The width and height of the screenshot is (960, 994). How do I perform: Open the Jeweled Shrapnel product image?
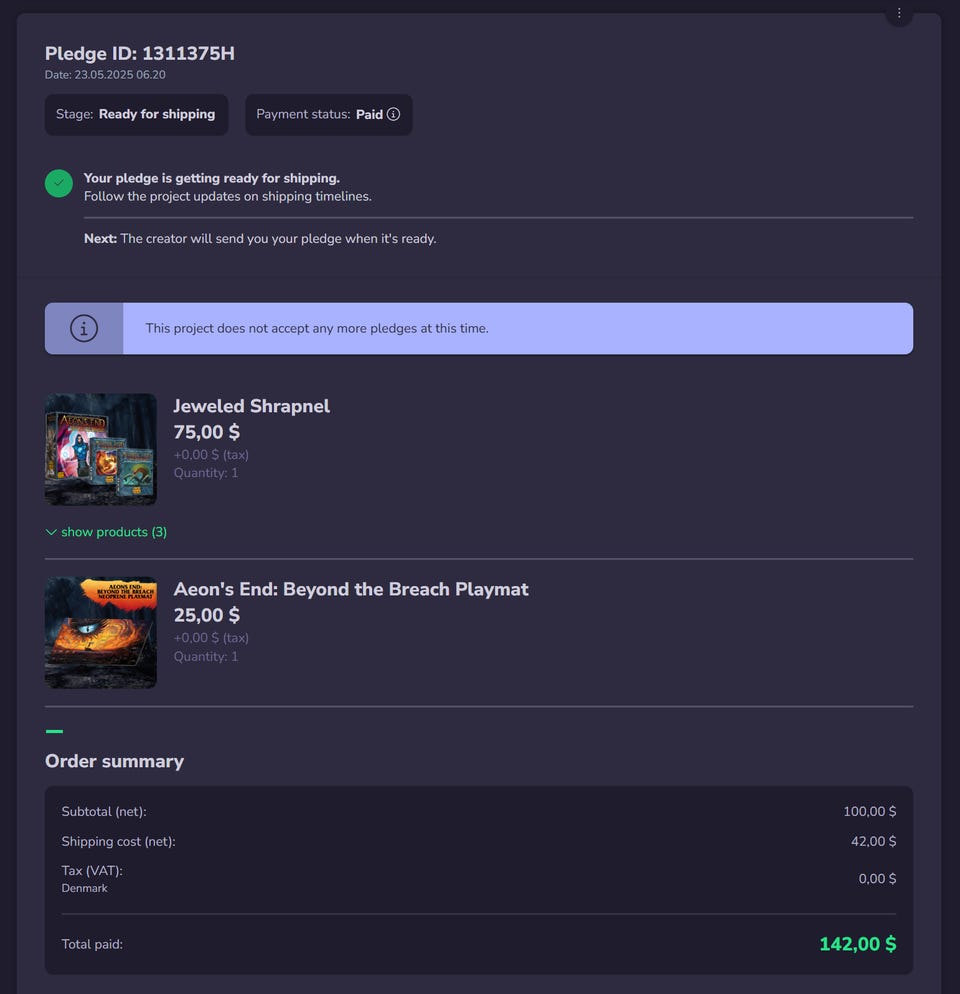click(101, 449)
